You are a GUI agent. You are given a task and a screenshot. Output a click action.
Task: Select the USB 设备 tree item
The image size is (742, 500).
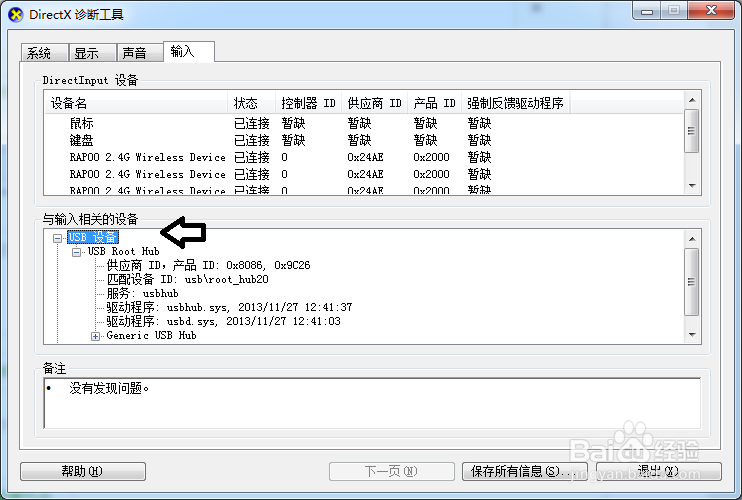tap(93, 237)
